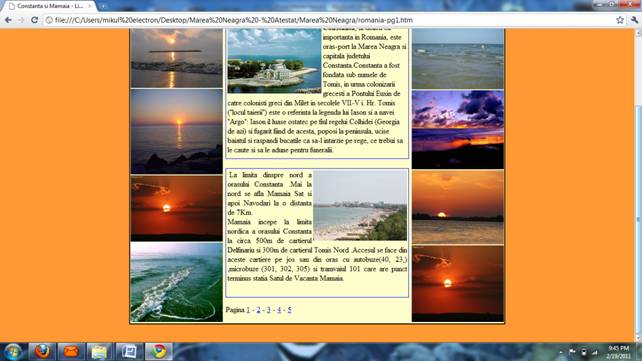Open Chrome icon in the taskbar
The width and height of the screenshot is (642, 361).
[159, 352]
